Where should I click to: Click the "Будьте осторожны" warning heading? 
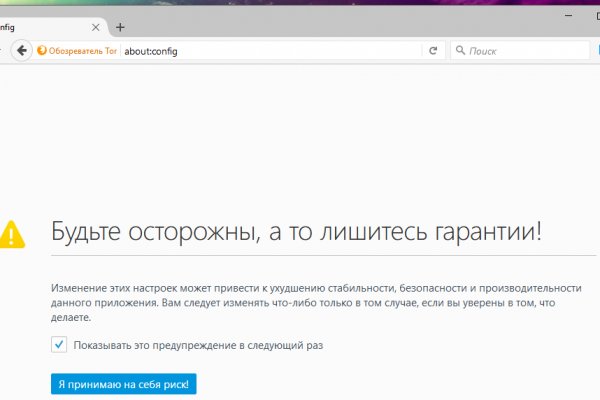pyautogui.click(x=296, y=232)
